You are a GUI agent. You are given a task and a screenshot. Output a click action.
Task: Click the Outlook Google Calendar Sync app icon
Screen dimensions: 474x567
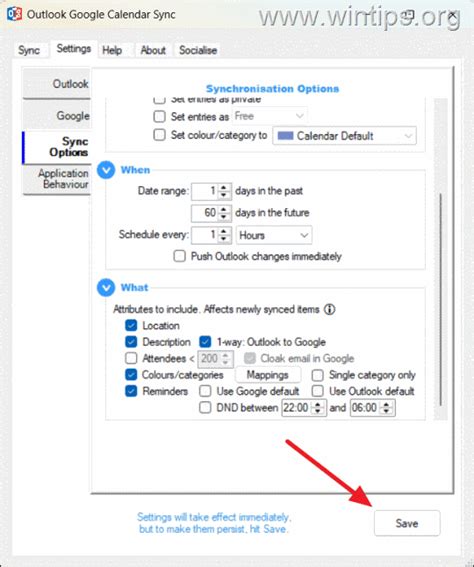click(14, 14)
